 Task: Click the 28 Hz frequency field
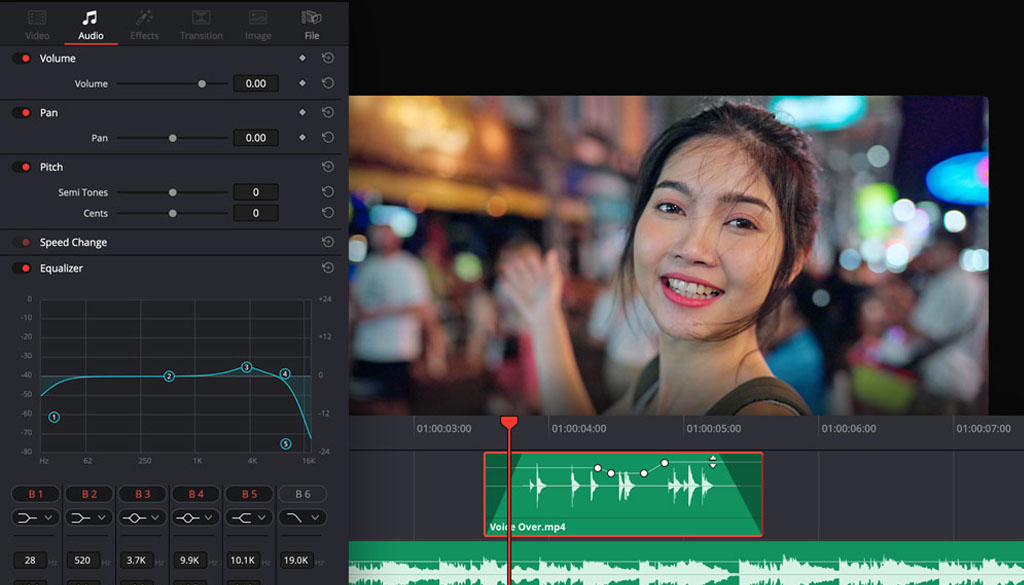pyautogui.click(x=30, y=560)
